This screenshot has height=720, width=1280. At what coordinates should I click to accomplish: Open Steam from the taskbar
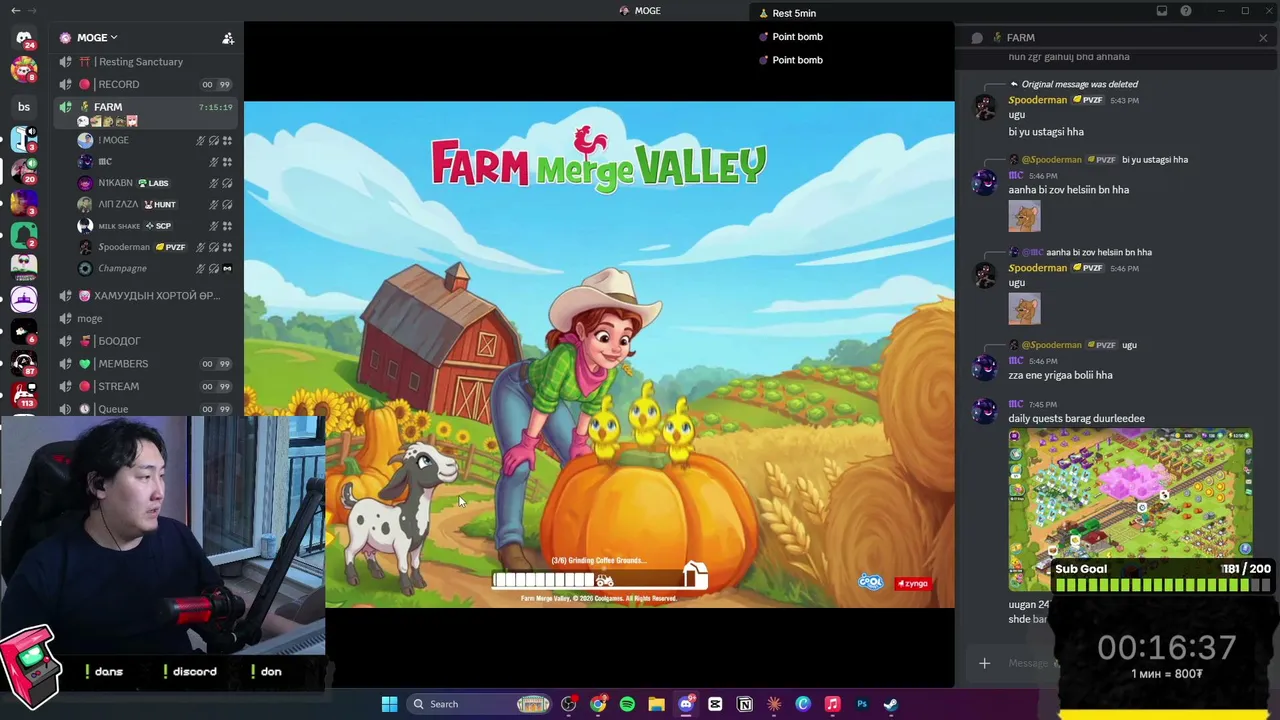click(x=891, y=704)
